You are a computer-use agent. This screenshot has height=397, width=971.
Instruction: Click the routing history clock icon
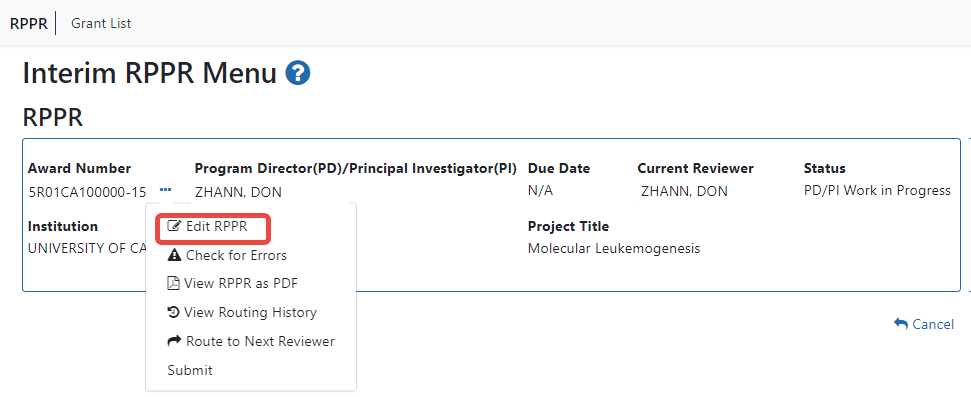pos(174,312)
